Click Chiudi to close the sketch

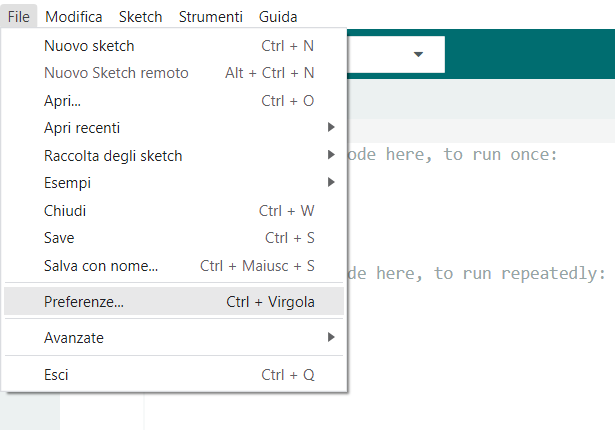tap(174, 211)
